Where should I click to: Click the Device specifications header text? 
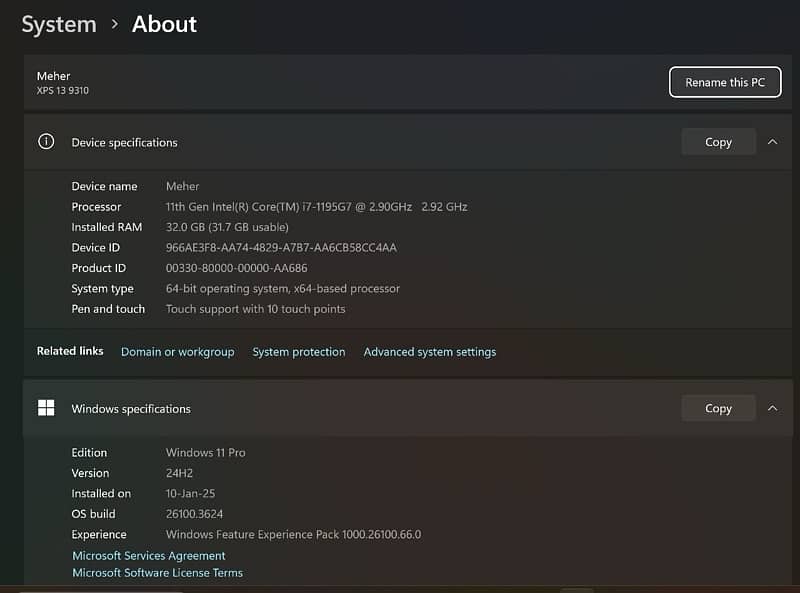click(124, 142)
